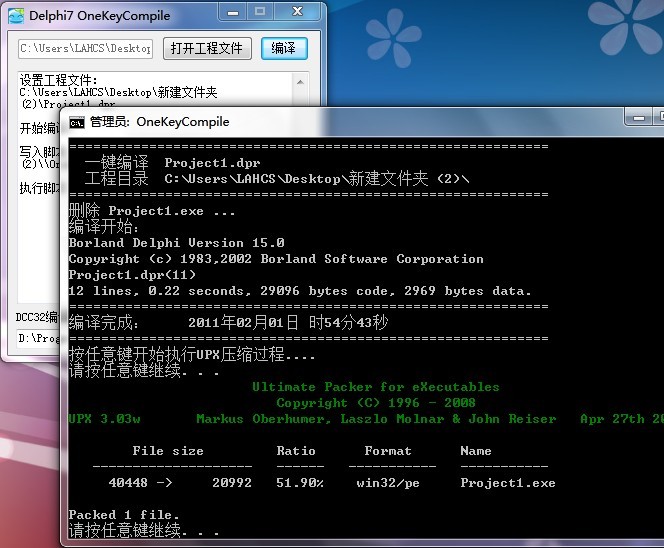Click the 'win32/pe' format value
This screenshot has width=664, height=548.
click(388, 483)
